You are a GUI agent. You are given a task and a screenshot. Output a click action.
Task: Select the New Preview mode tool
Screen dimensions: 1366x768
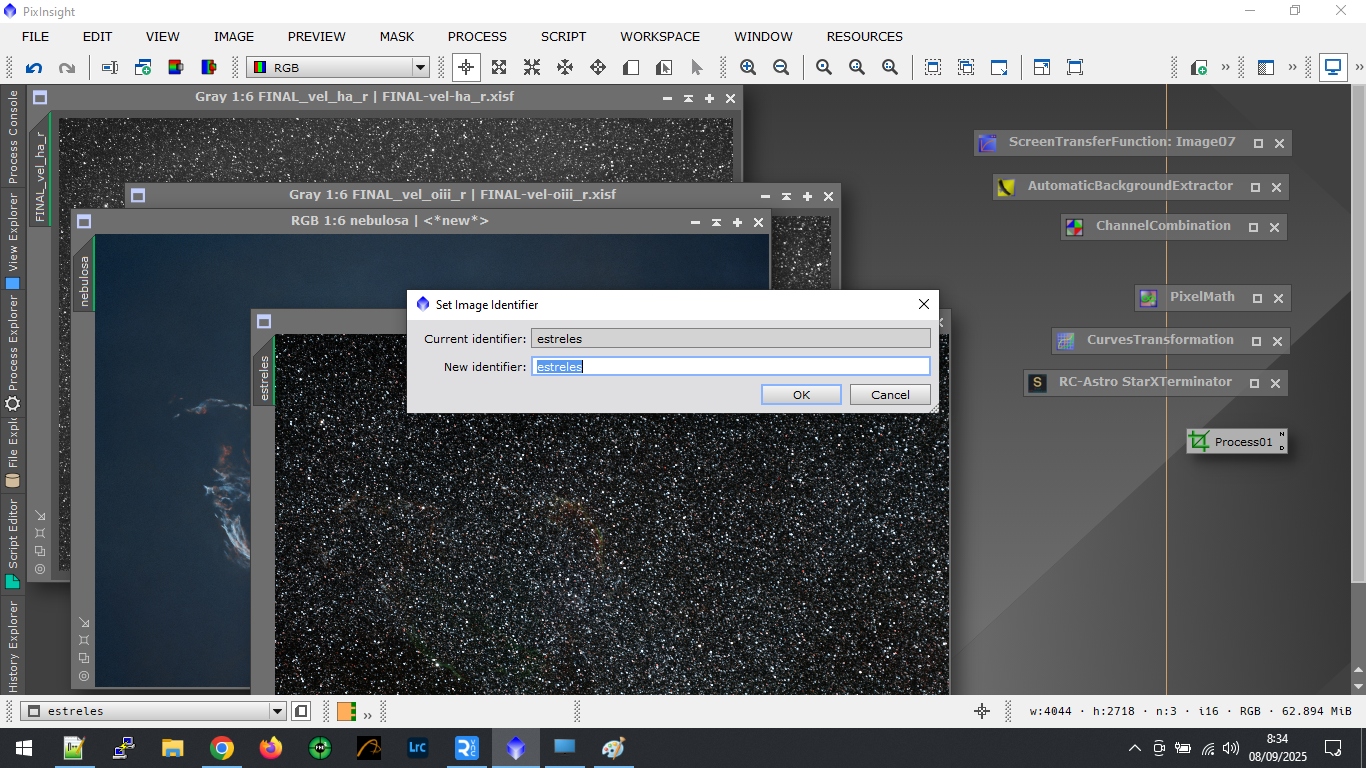tap(631, 68)
